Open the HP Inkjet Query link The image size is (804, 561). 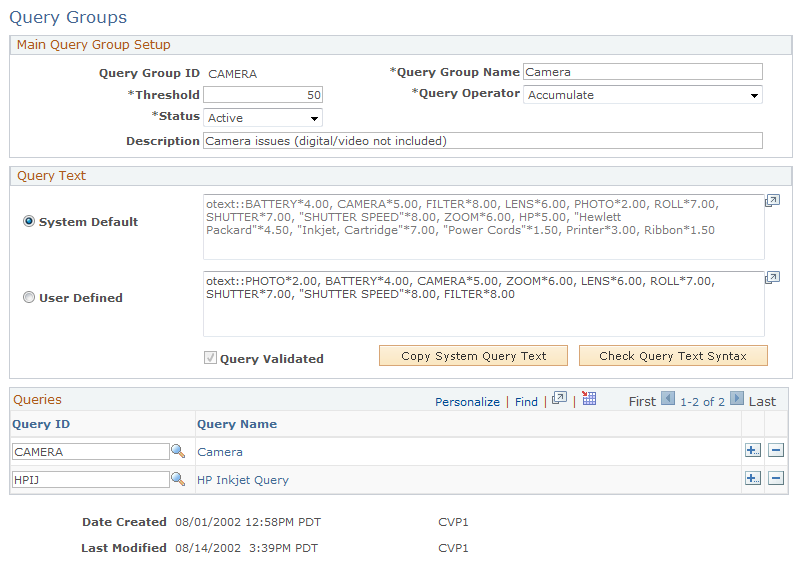(x=243, y=480)
